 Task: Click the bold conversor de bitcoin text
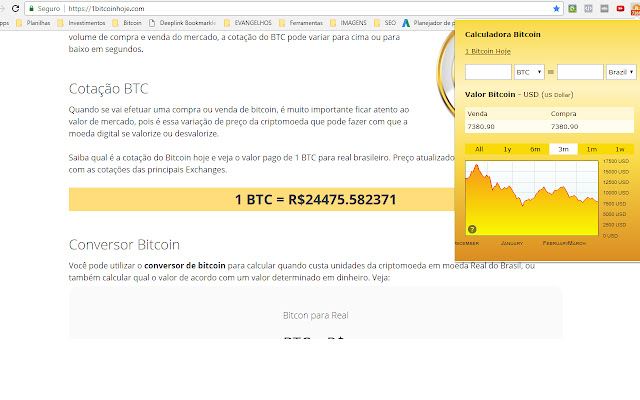pos(184,265)
